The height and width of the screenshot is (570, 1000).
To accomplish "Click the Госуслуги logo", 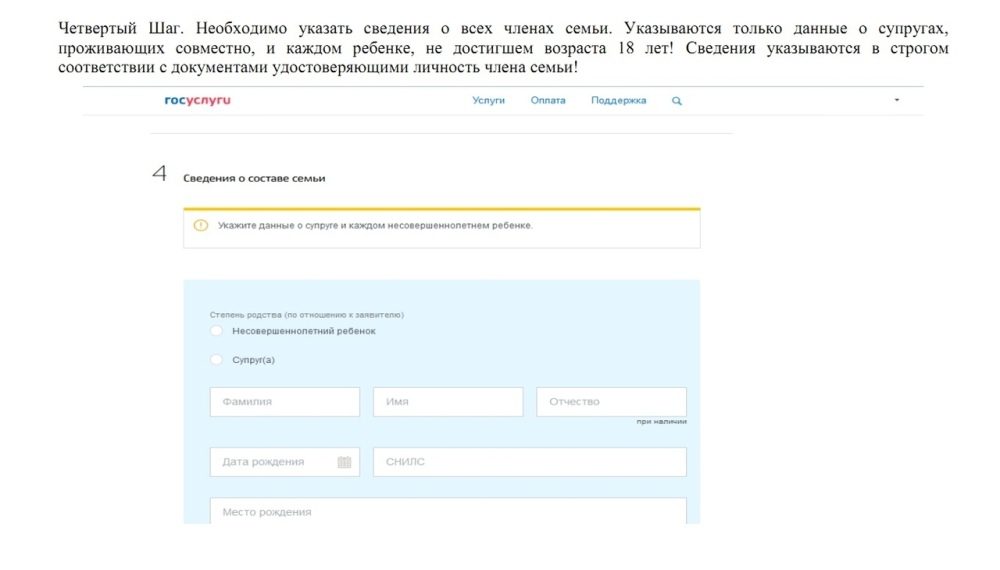I will (197, 100).
